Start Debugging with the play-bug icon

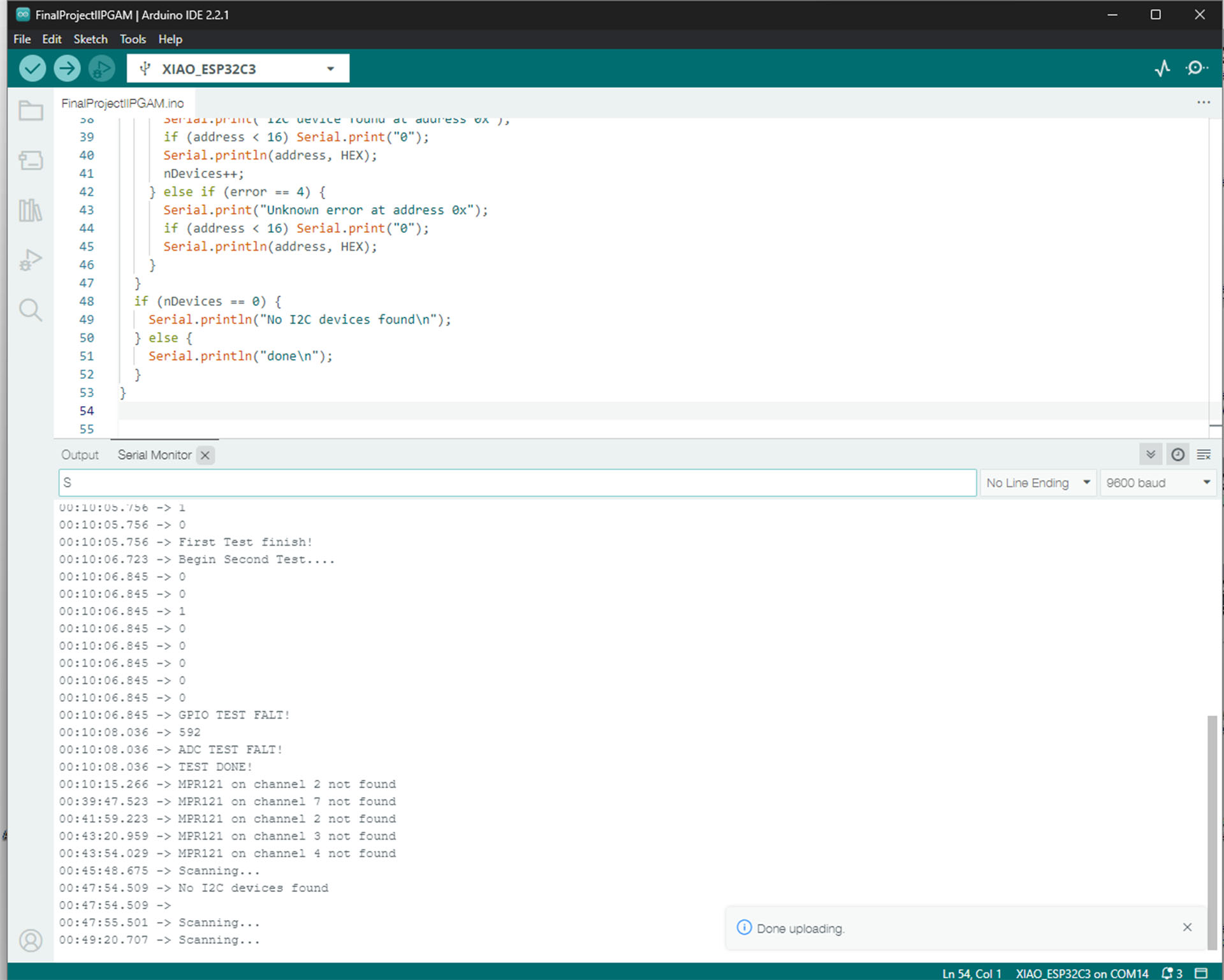(x=101, y=68)
